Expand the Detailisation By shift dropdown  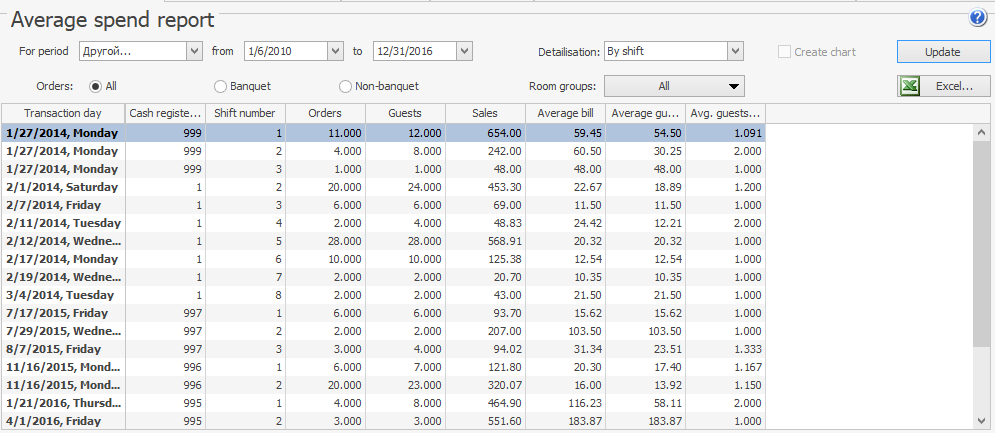[x=735, y=51]
